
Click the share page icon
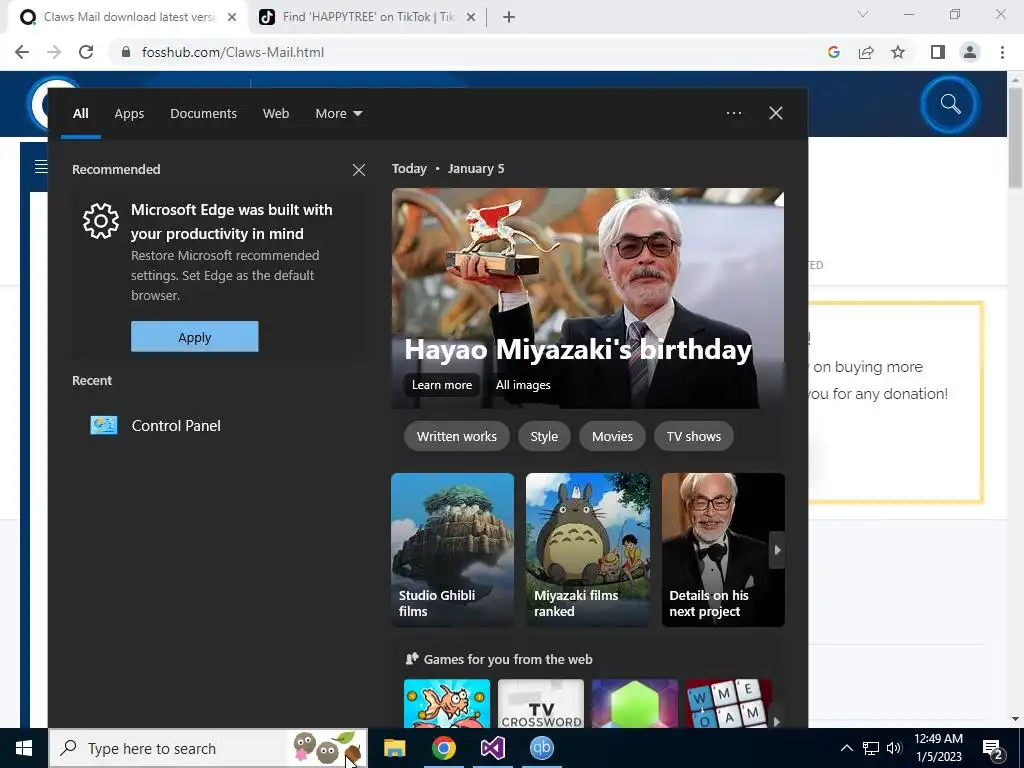tap(866, 52)
